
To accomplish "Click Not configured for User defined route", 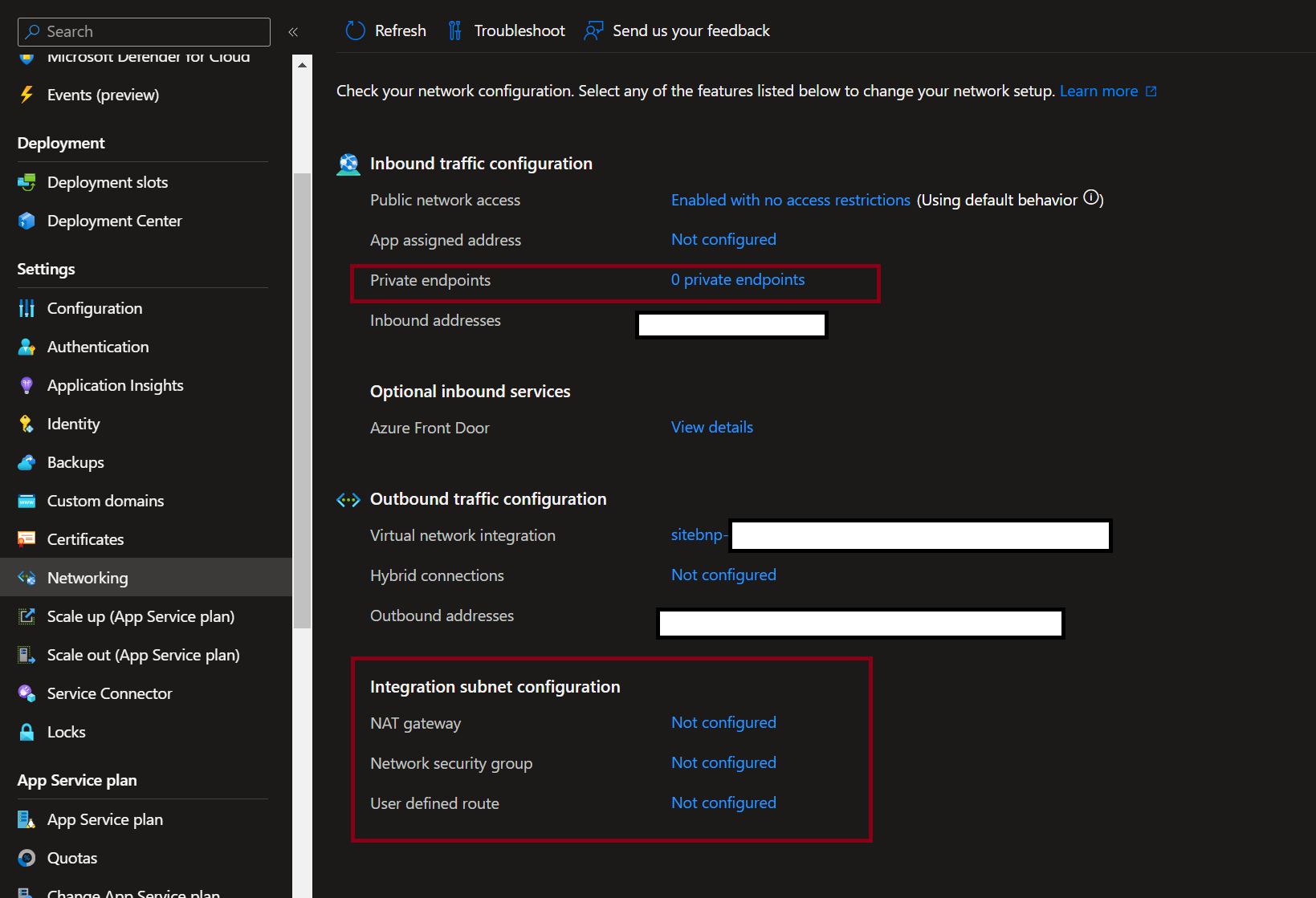I will [723, 803].
